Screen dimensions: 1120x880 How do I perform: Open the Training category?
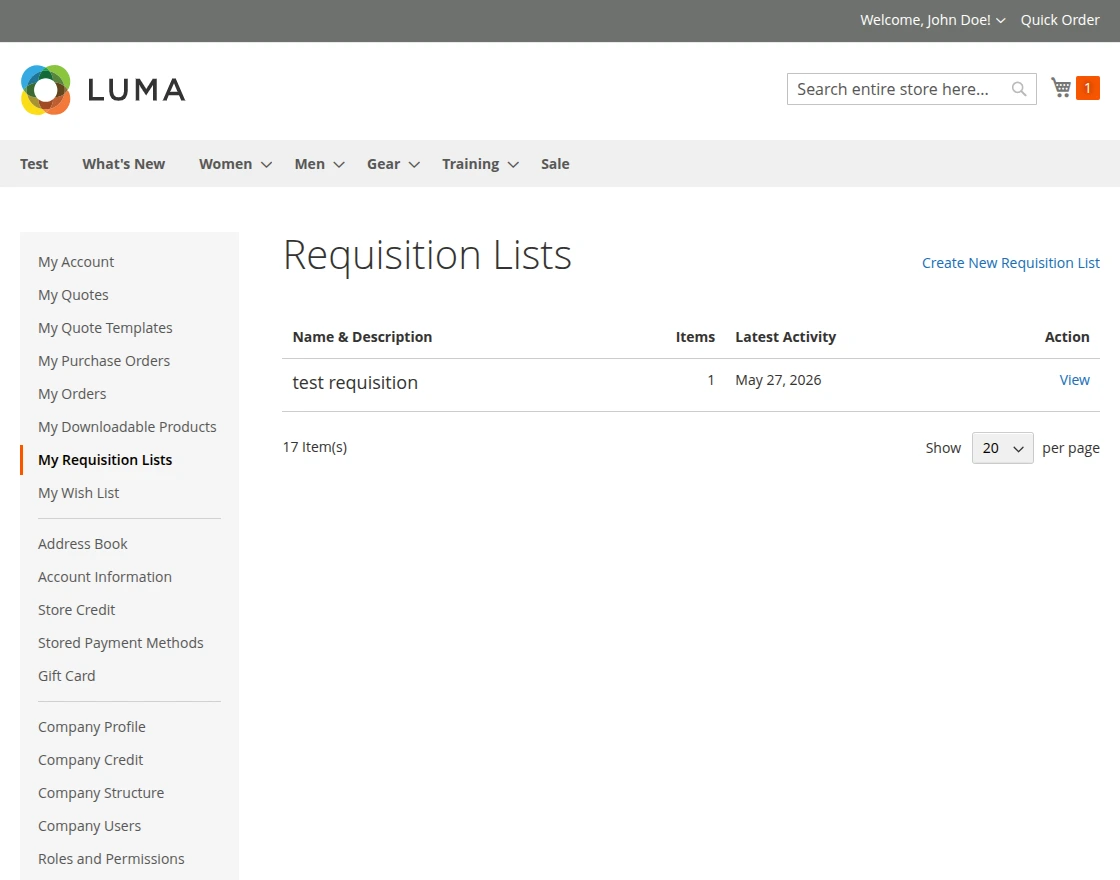[471, 164]
